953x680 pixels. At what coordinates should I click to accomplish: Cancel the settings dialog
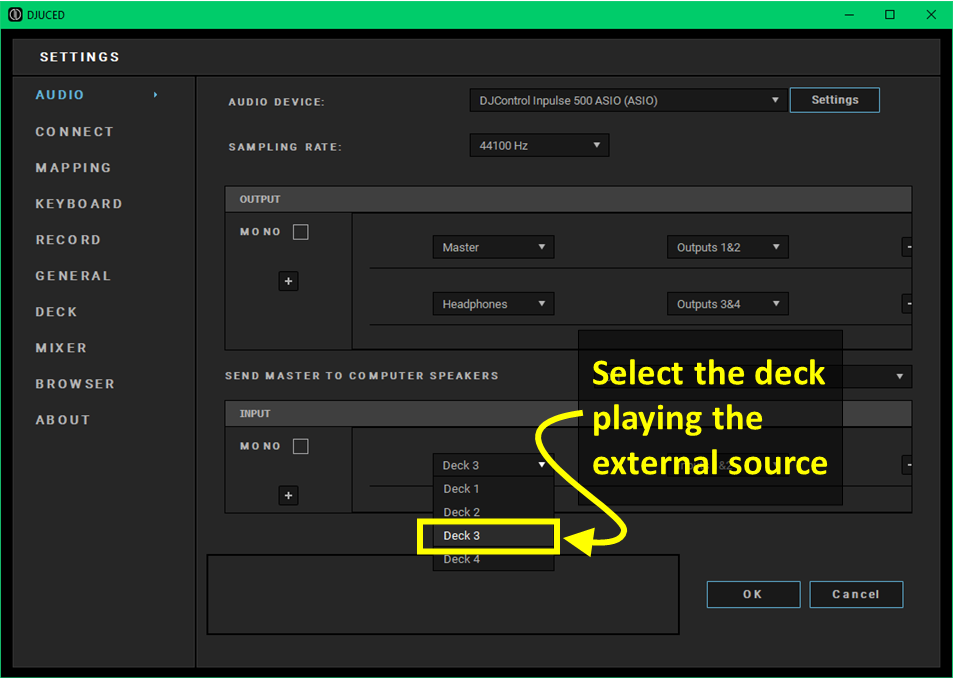(856, 594)
